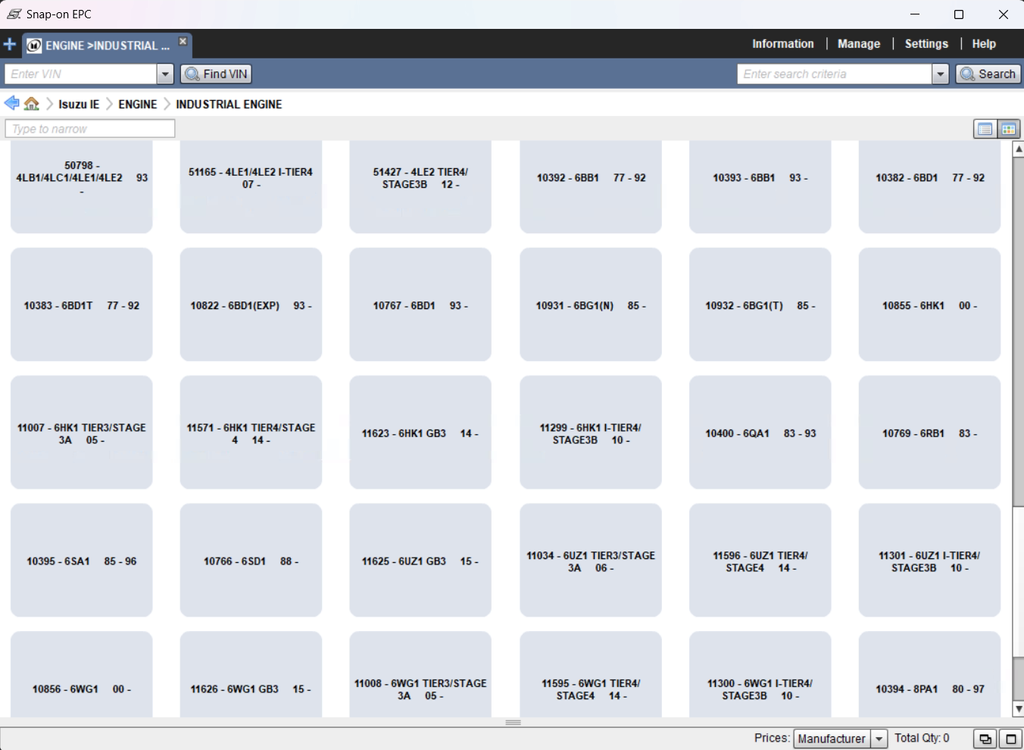Click the Type to narrow filter box
The image size is (1024, 750).
90,129
